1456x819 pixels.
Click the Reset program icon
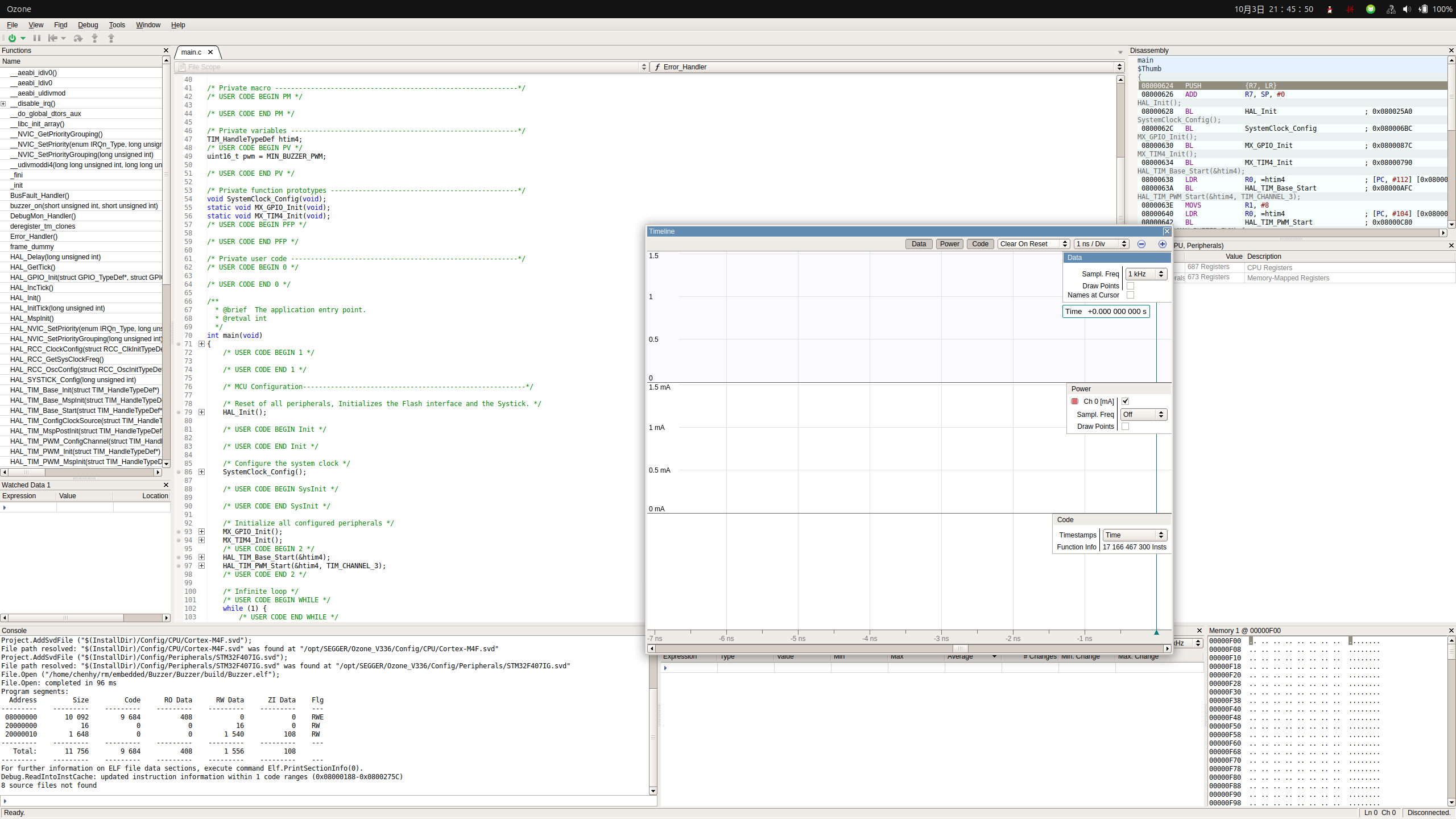pos(53,38)
